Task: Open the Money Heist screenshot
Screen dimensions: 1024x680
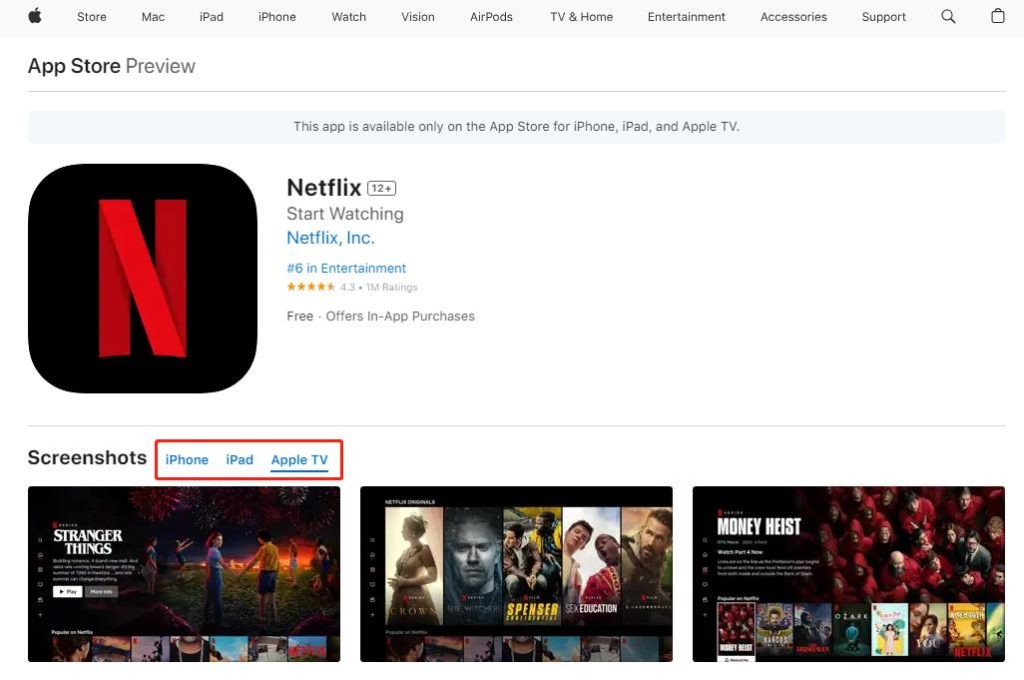Action: click(848, 574)
